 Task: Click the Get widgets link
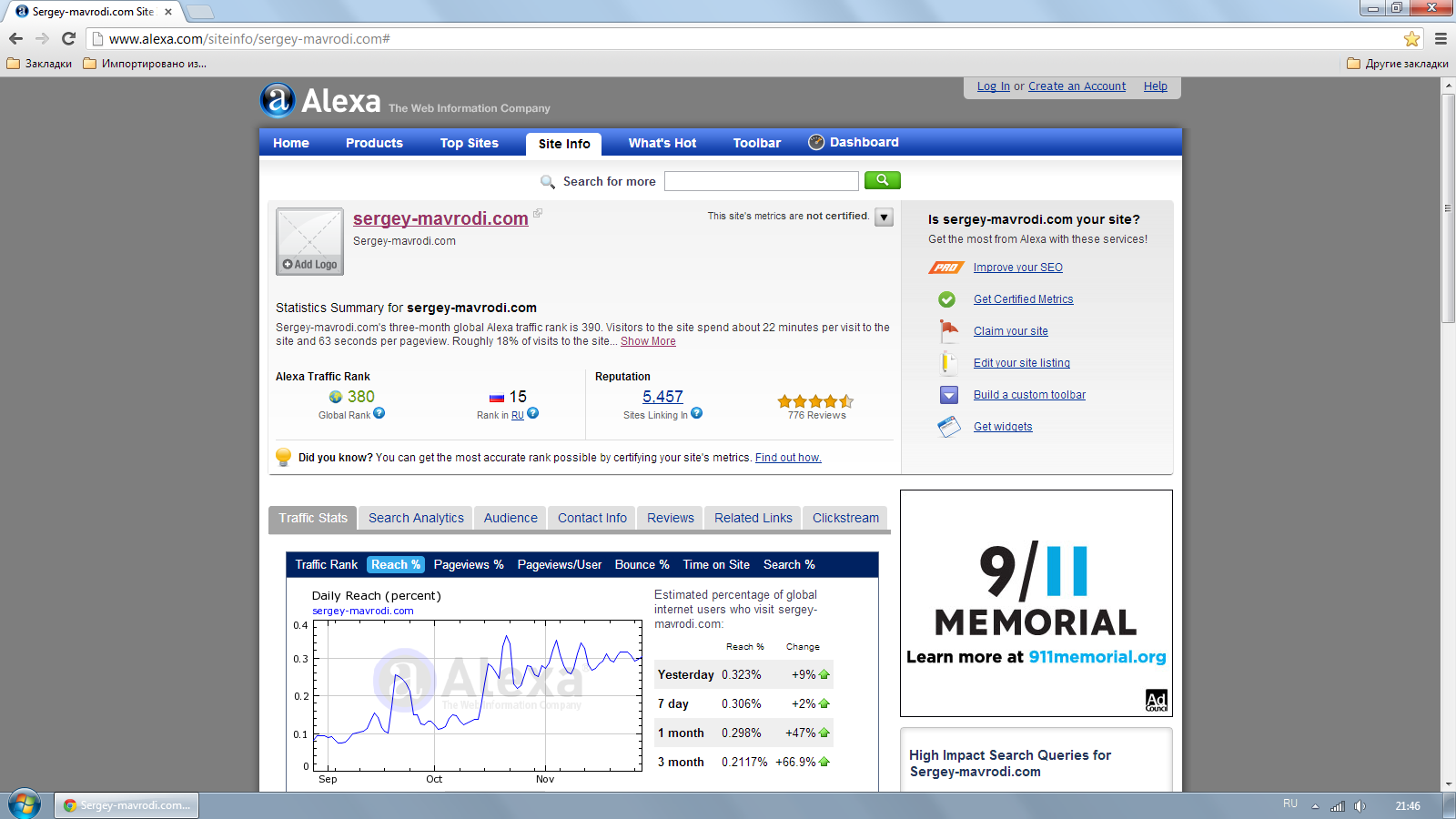(x=1003, y=427)
